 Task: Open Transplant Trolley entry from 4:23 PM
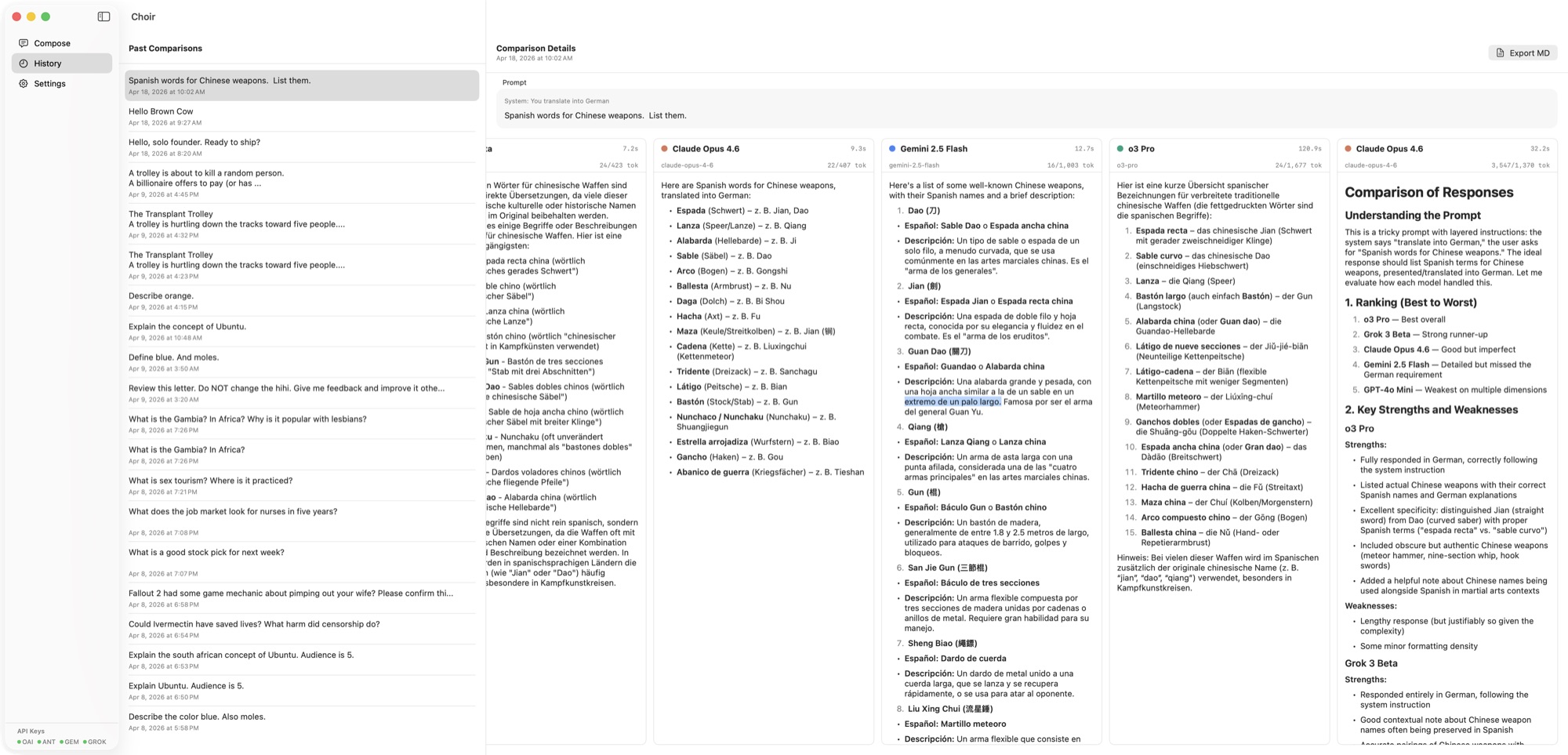(x=302, y=264)
